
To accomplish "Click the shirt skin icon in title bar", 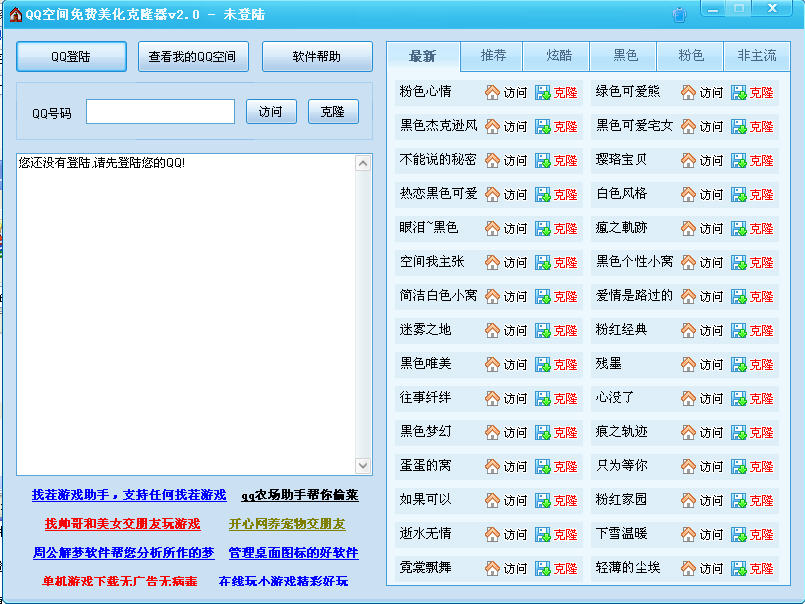I will click(679, 15).
